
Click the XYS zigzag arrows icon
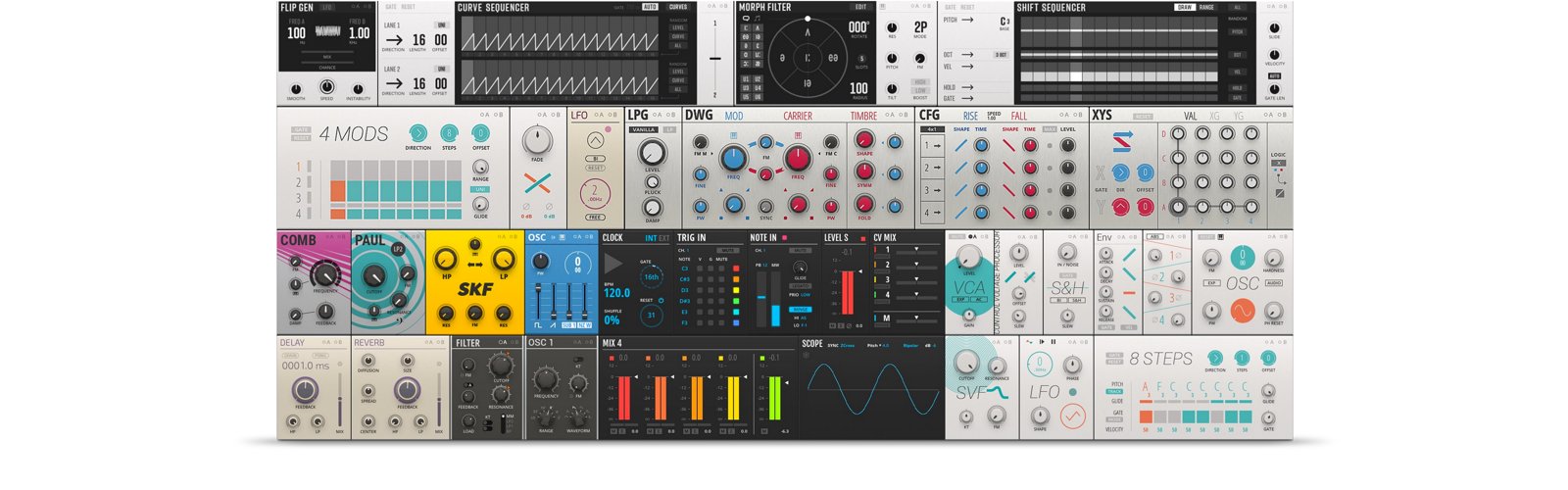(1122, 142)
